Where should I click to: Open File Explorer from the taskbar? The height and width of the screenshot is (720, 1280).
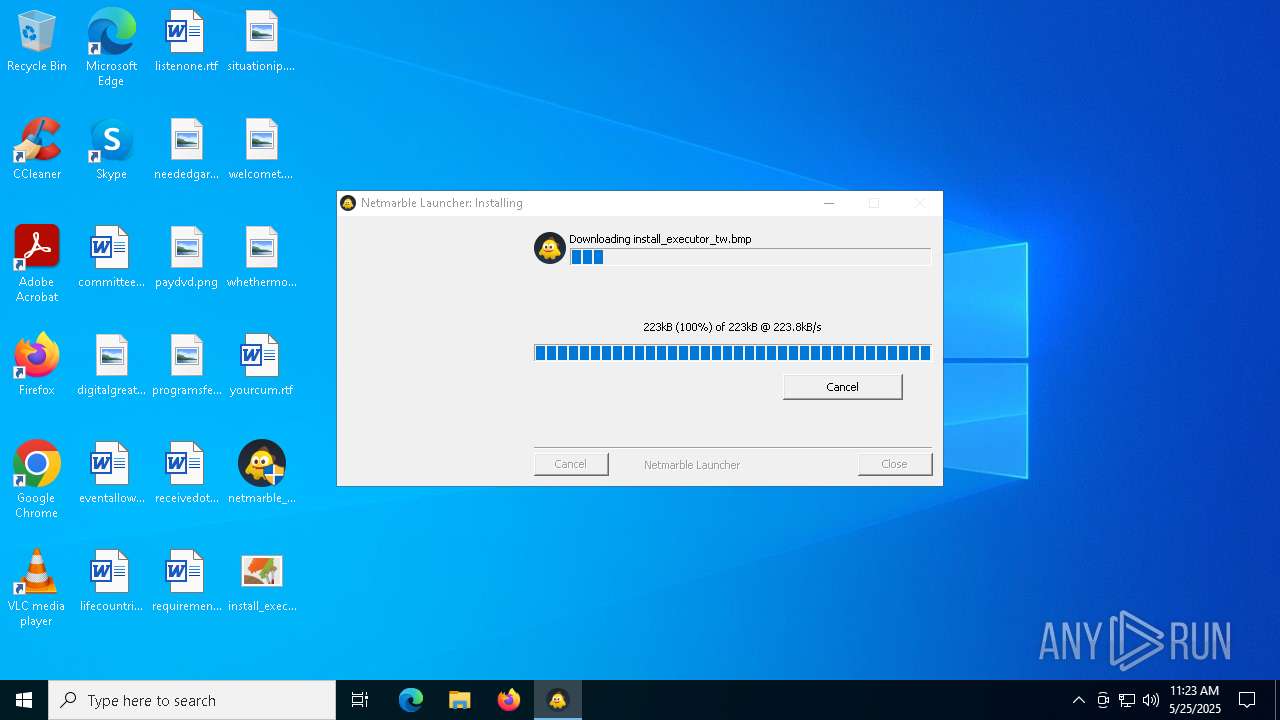click(460, 700)
